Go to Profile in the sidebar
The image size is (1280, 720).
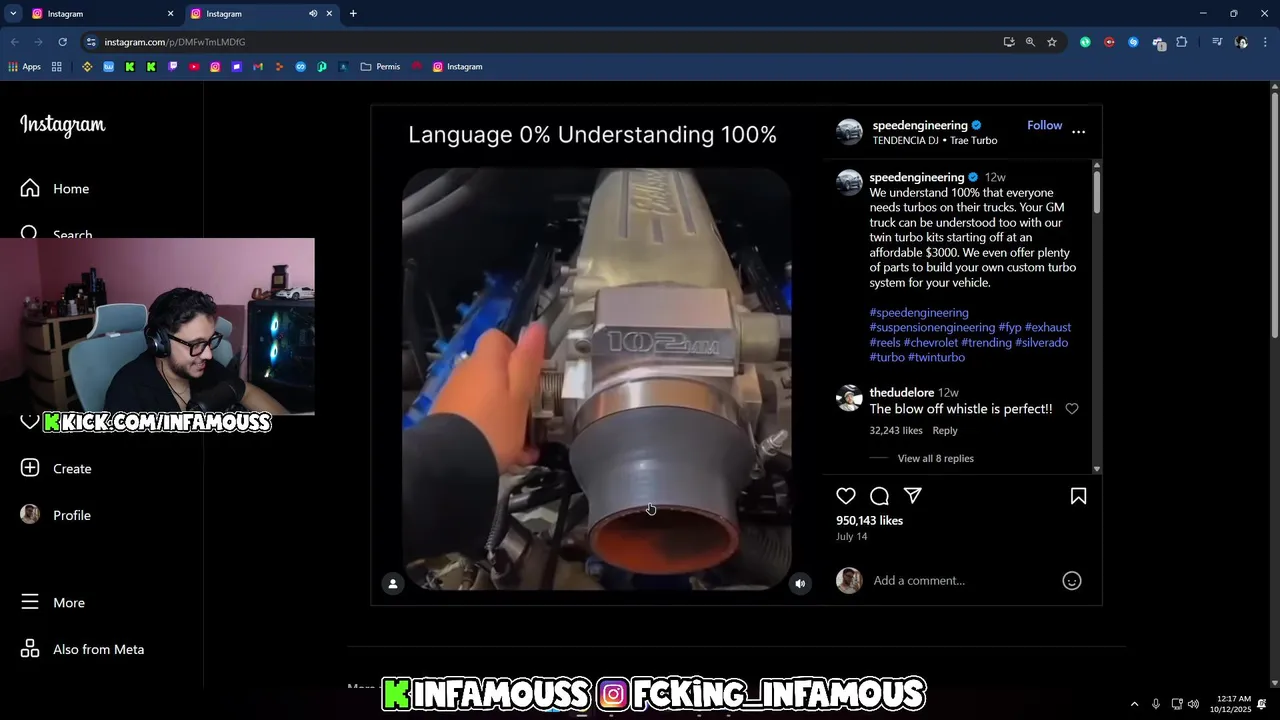57,515
